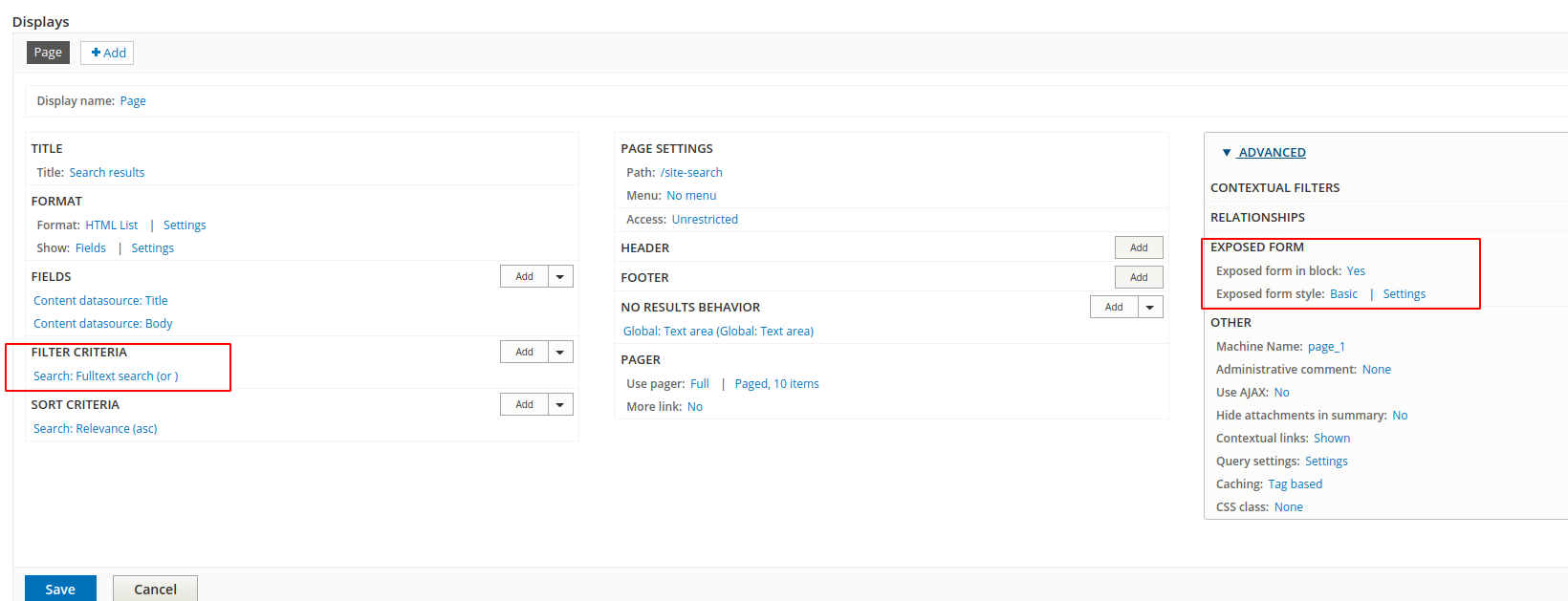Click Add in No Results Behavior
Screen dimensions: 1568x601
pyautogui.click(x=1114, y=307)
